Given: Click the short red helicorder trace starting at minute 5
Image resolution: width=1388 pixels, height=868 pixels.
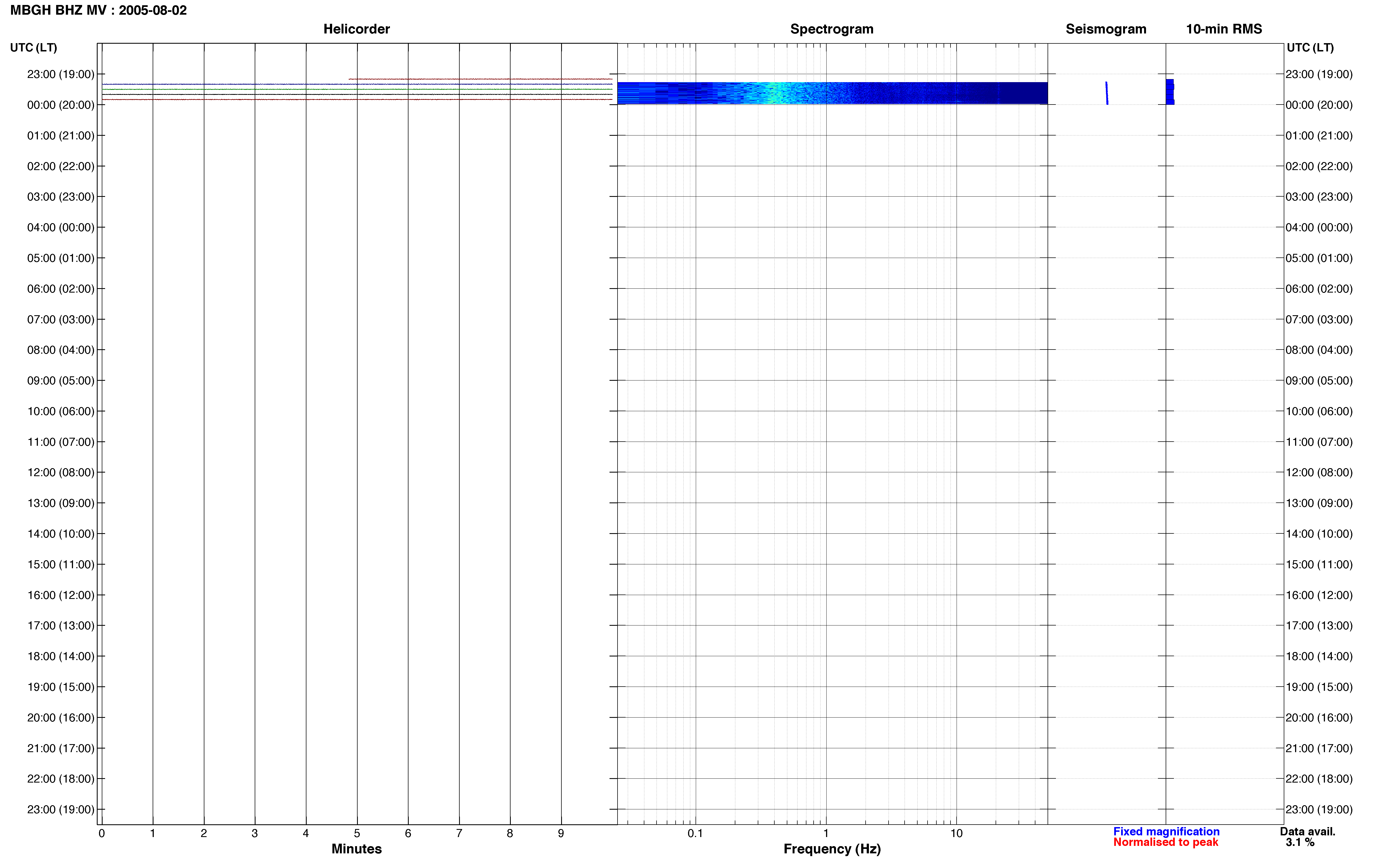Looking at the screenshot, I should tap(480, 79).
